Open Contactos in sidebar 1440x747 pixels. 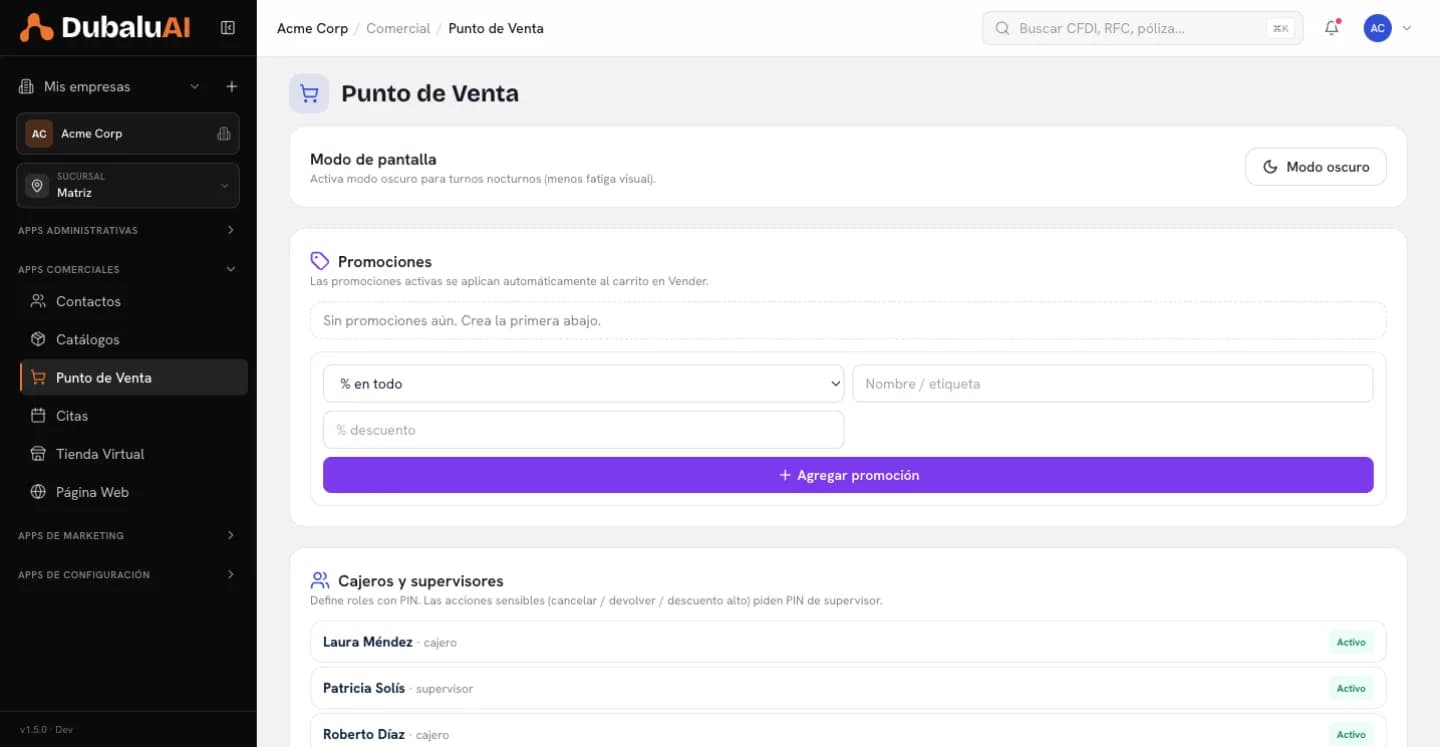point(134,301)
